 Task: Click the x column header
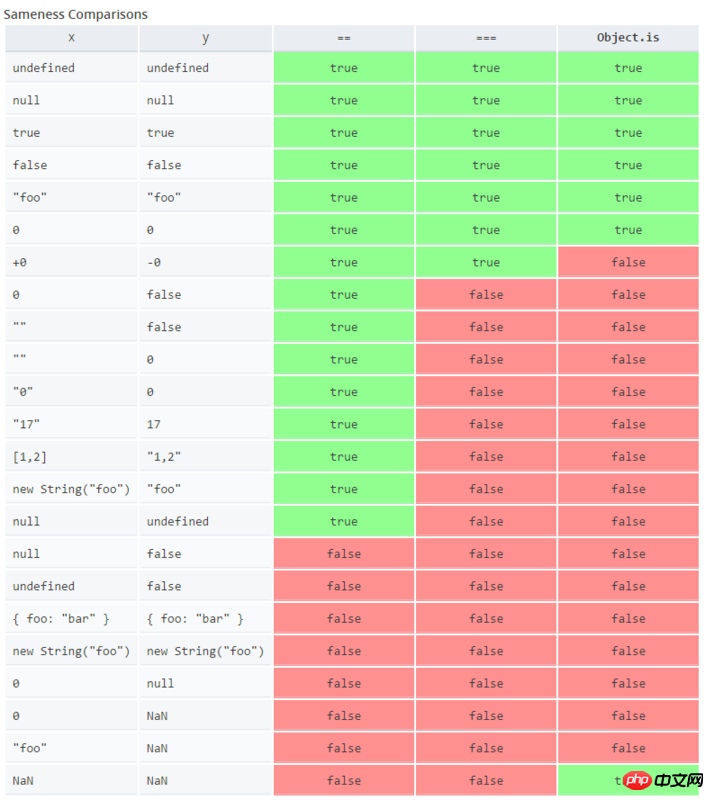[71, 38]
